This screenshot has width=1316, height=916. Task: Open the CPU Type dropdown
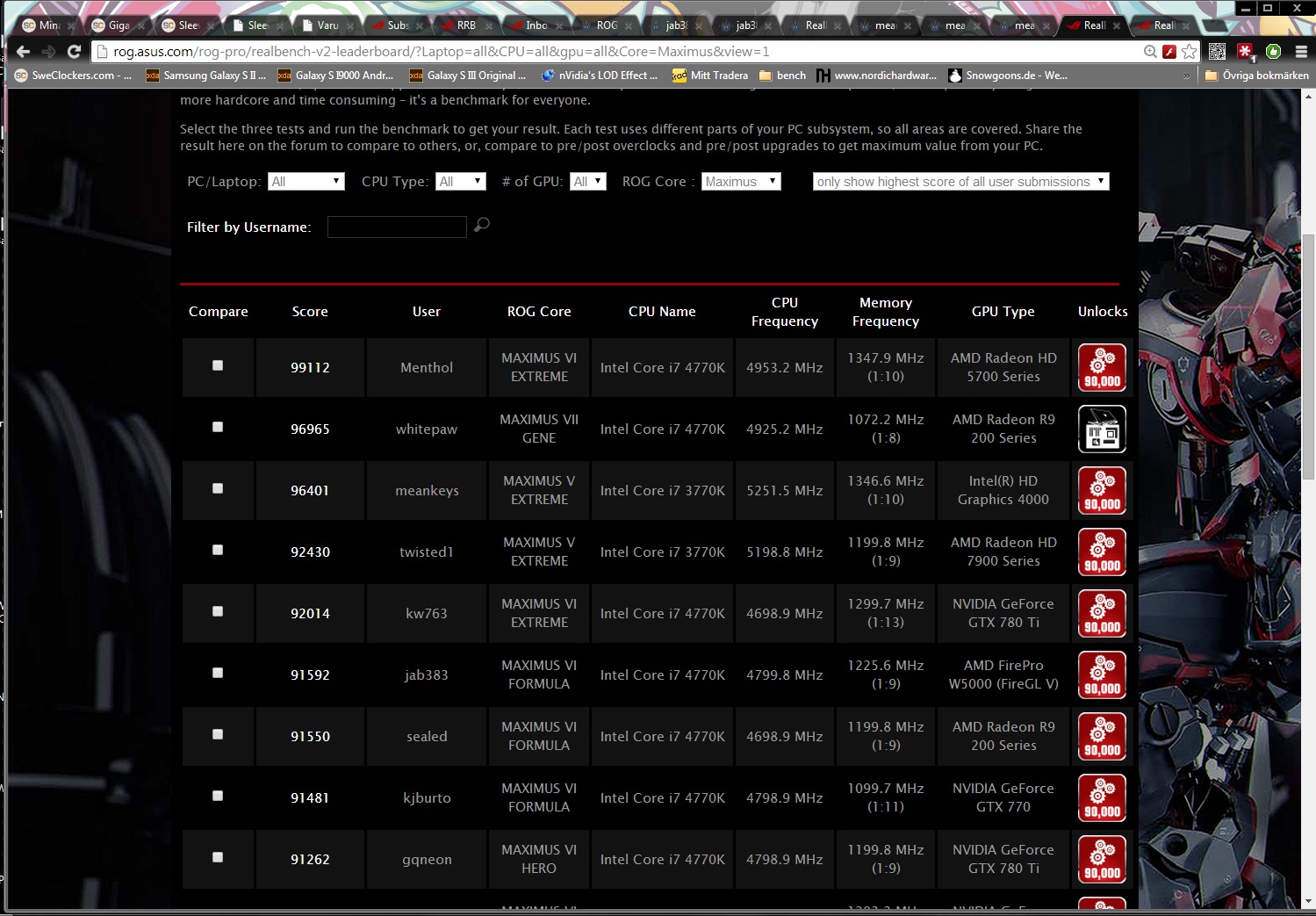pos(461,182)
